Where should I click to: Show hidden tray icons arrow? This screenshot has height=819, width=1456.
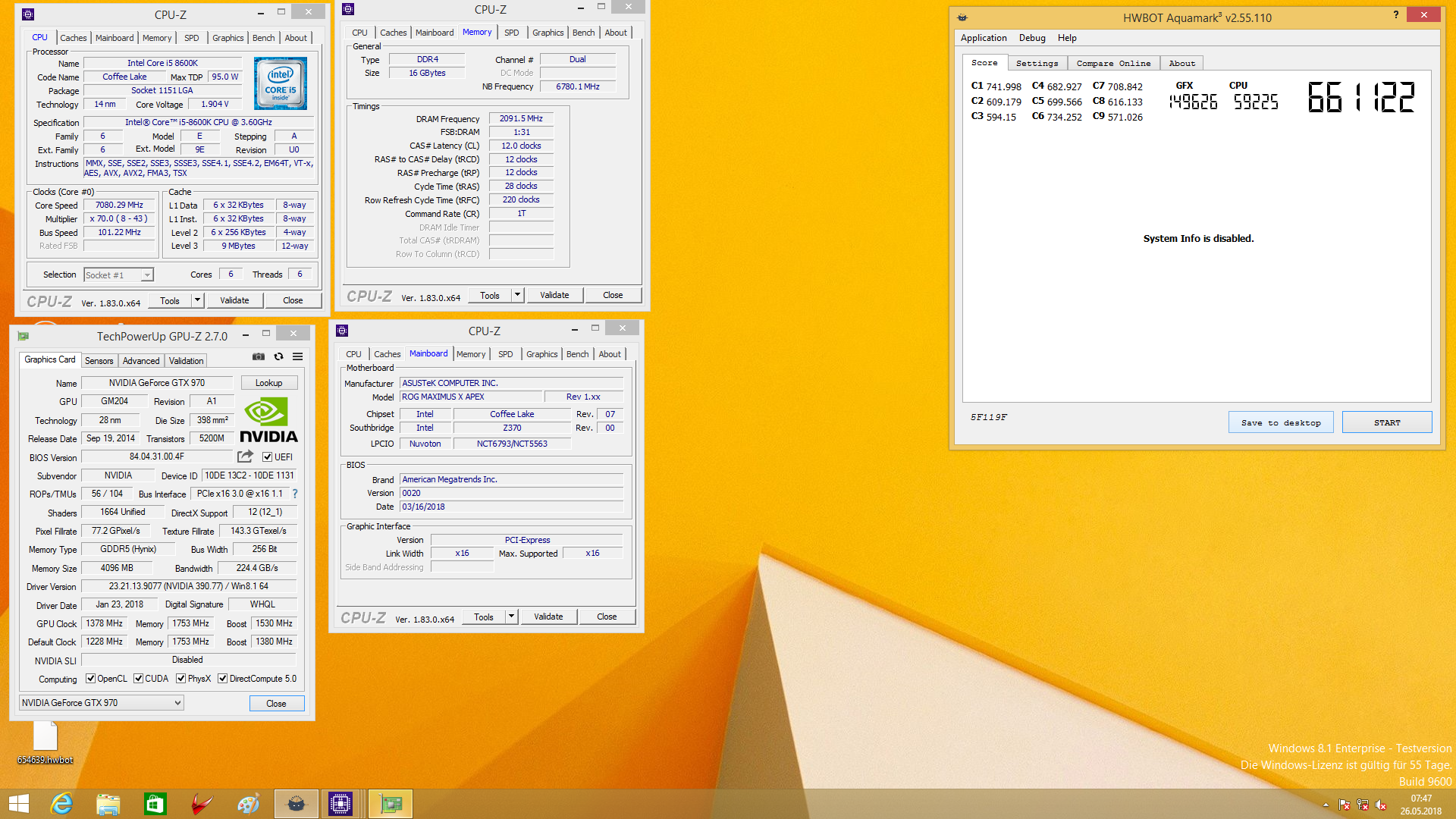pyautogui.click(x=1326, y=805)
